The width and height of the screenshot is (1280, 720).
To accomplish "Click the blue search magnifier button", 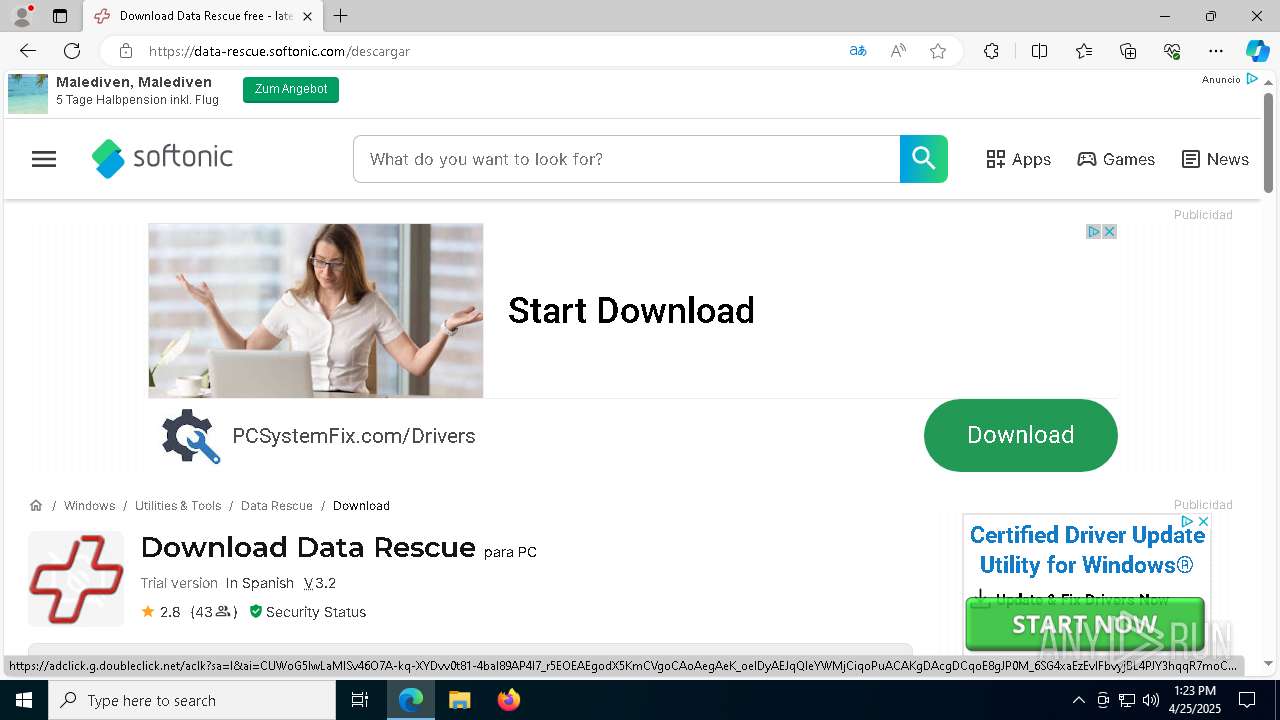I will (x=924, y=159).
